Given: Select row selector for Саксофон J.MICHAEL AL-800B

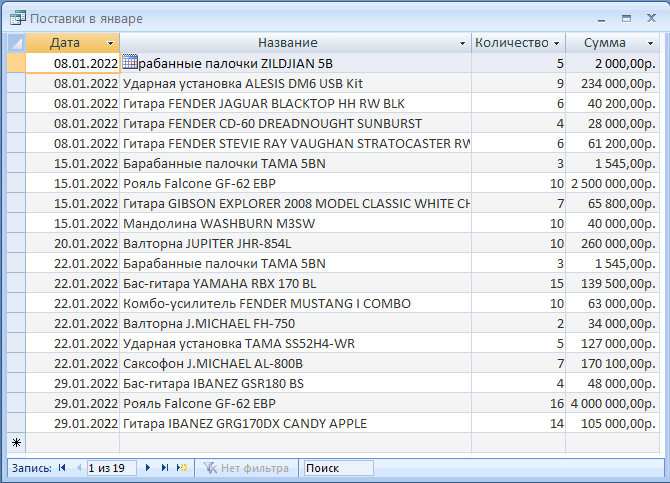Looking at the screenshot, I should [17, 363].
